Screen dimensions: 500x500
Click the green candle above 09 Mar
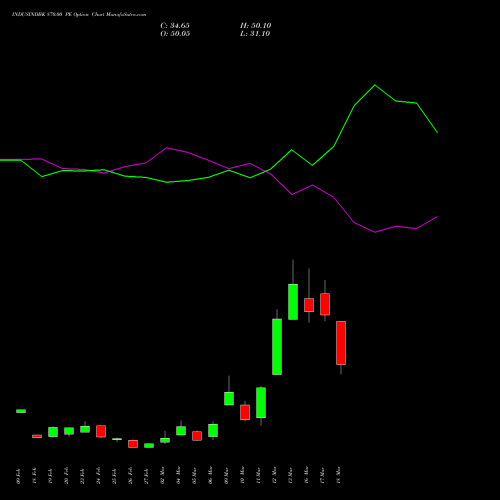click(229, 399)
